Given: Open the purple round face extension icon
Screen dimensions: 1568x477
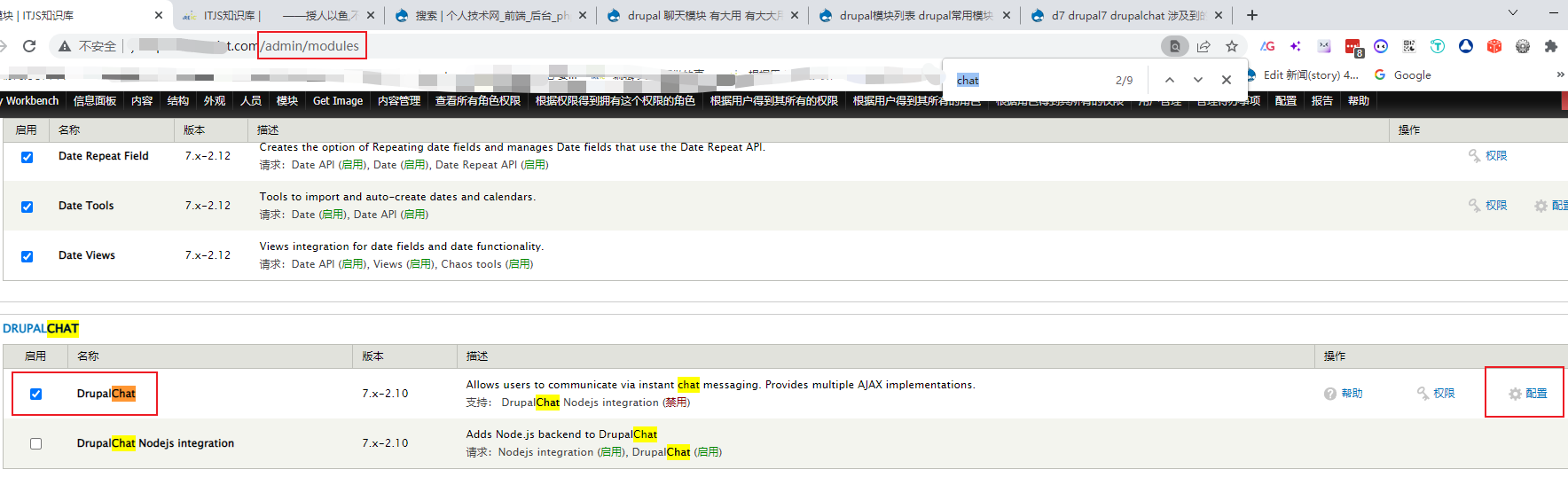Looking at the screenshot, I should (1381, 46).
